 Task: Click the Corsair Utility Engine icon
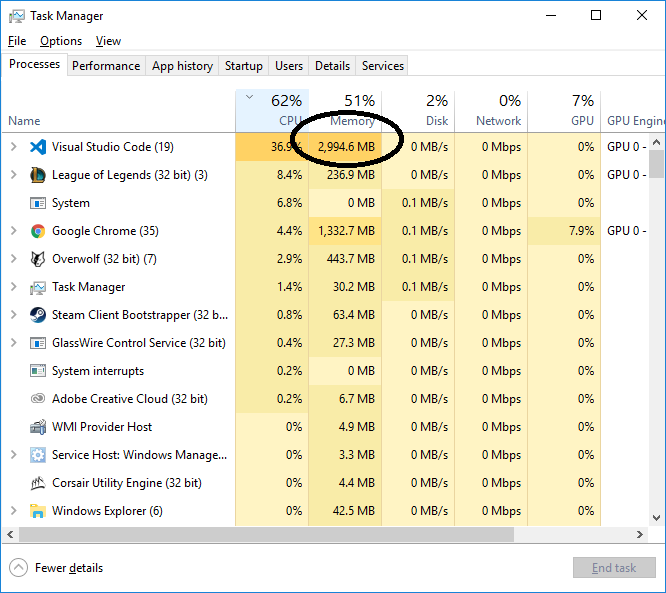(38, 483)
